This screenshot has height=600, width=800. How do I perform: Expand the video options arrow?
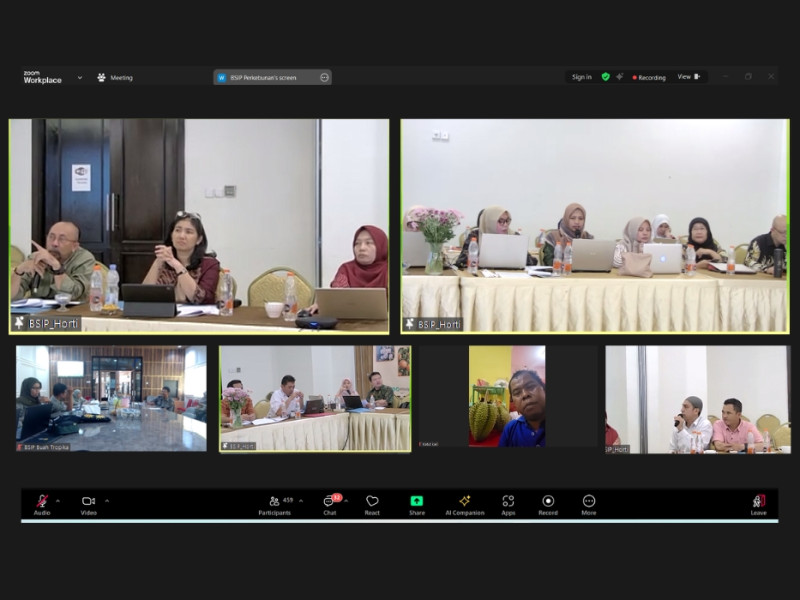point(107,500)
